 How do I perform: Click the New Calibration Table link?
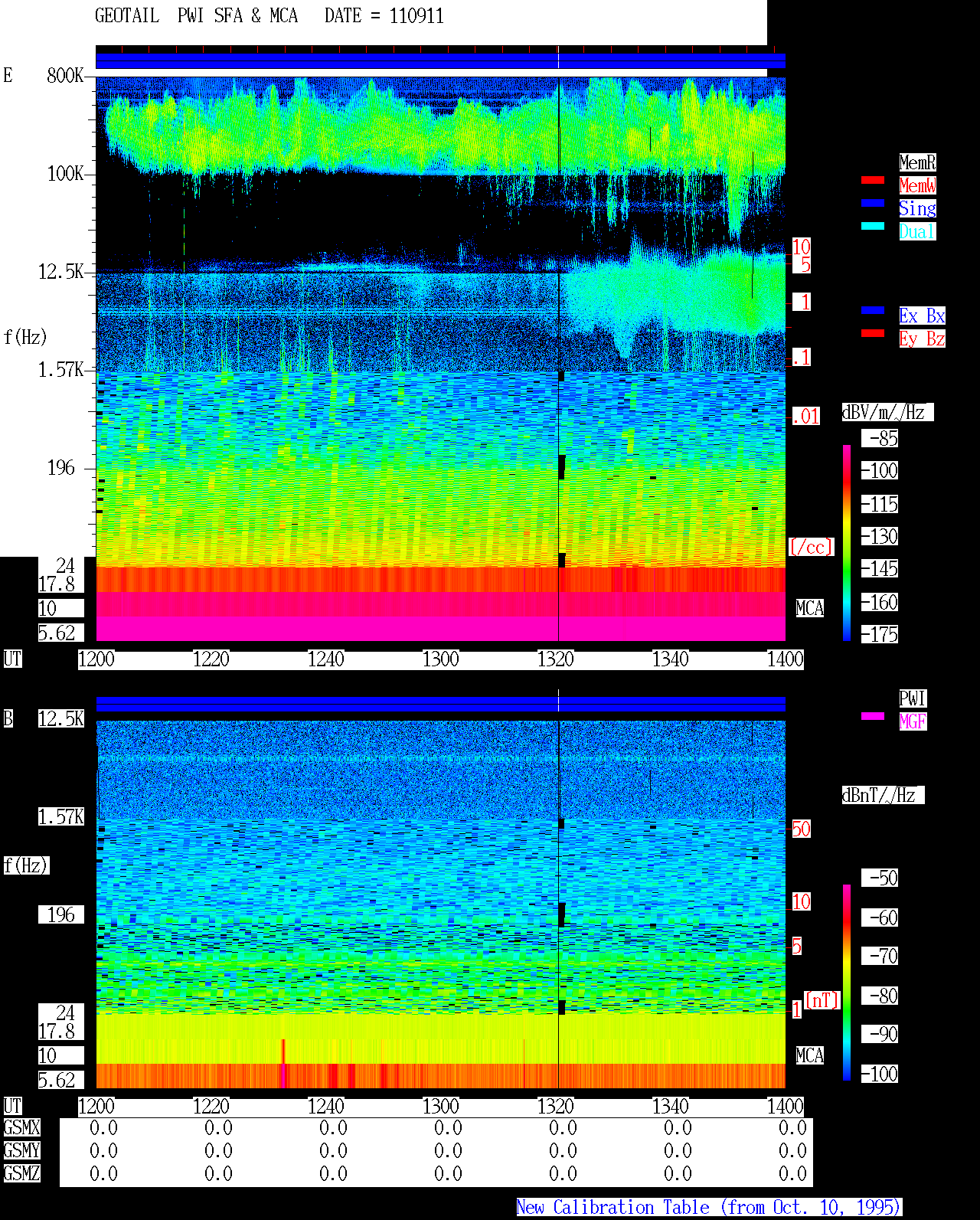click(x=709, y=1207)
